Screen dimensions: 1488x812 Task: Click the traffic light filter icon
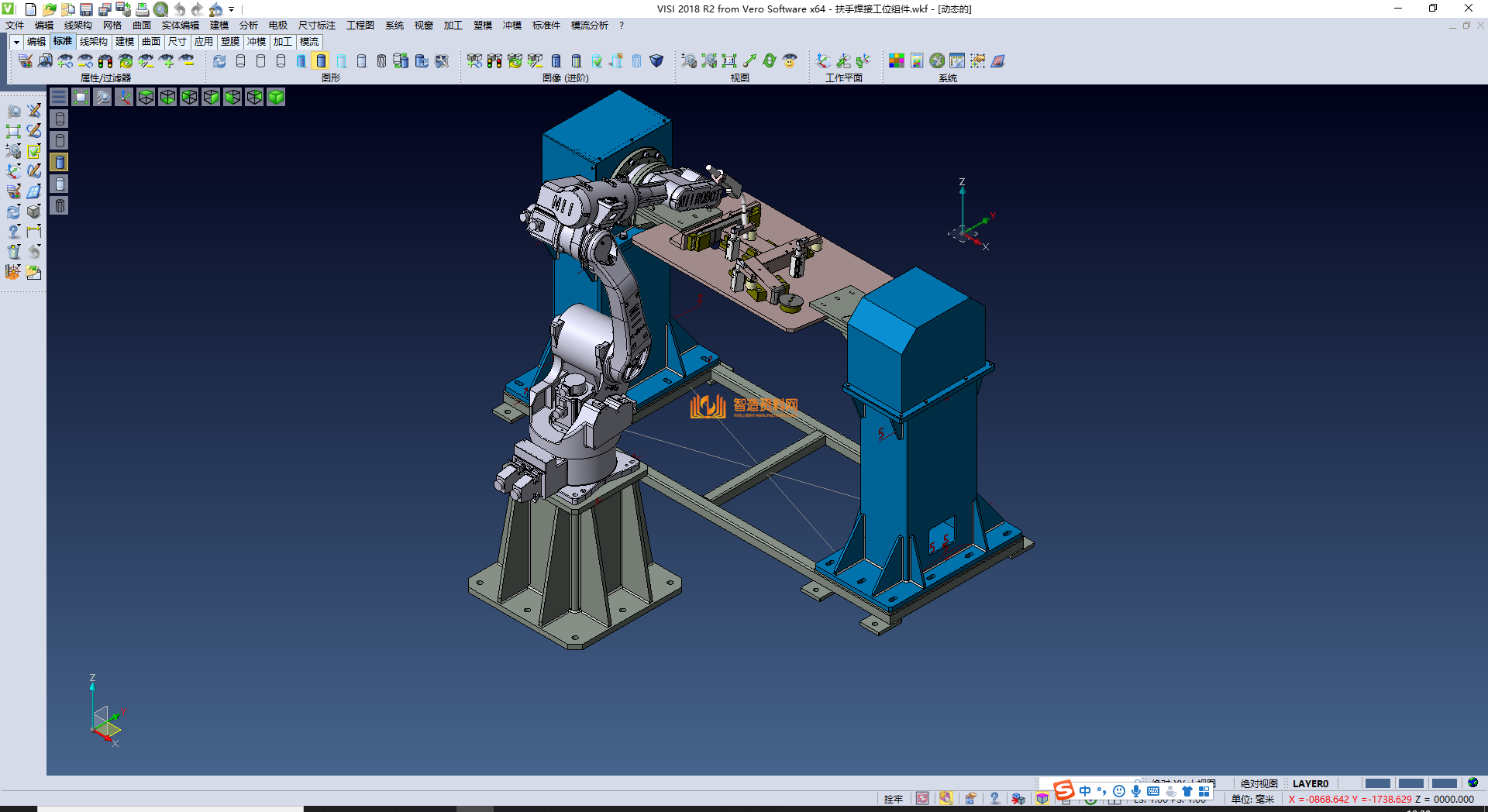tap(105, 60)
